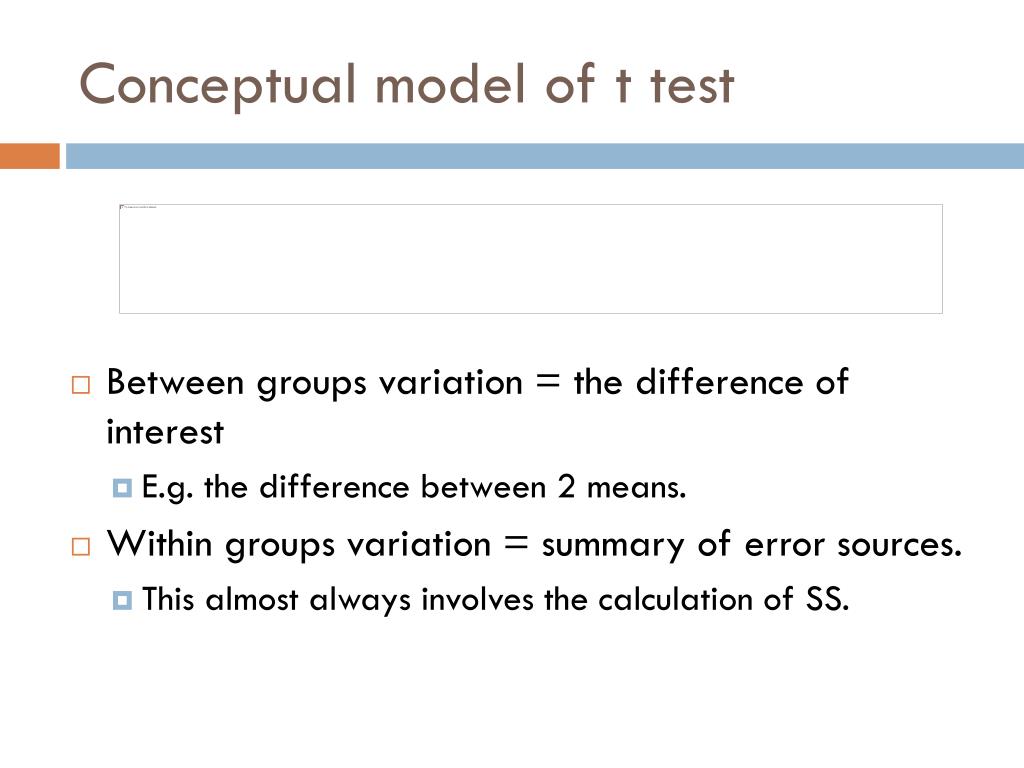Click the equals sign after 'Within groups variation'

pyautogui.click(x=516, y=543)
